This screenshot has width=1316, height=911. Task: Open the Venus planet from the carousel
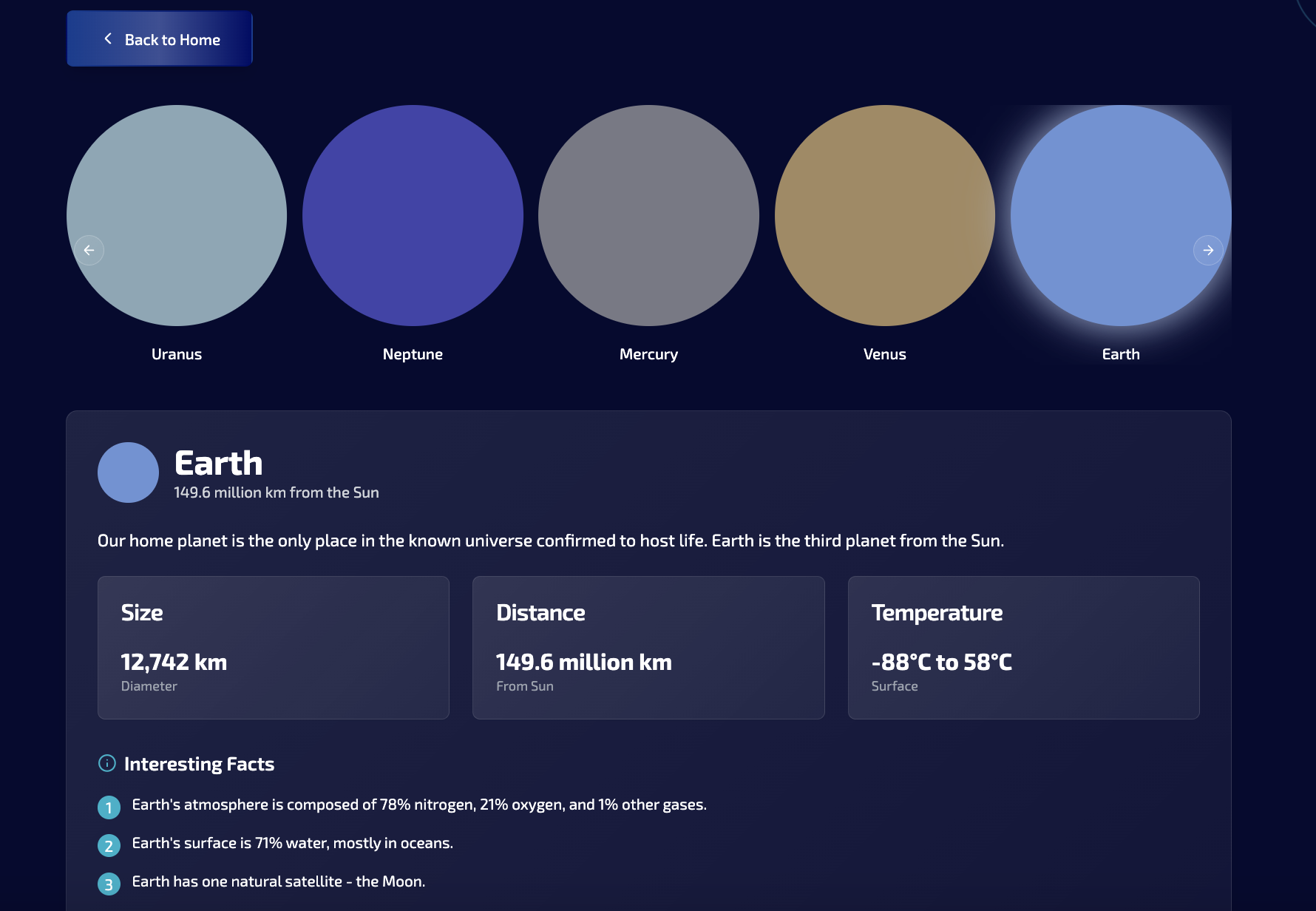(x=884, y=215)
